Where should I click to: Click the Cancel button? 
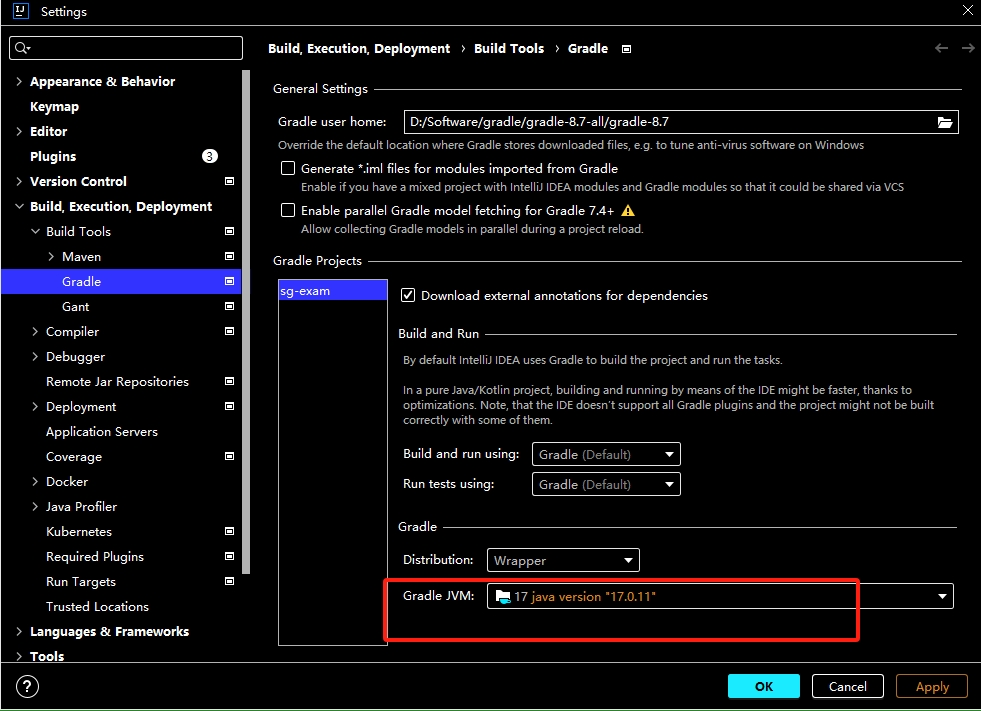pyautogui.click(x=848, y=686)
